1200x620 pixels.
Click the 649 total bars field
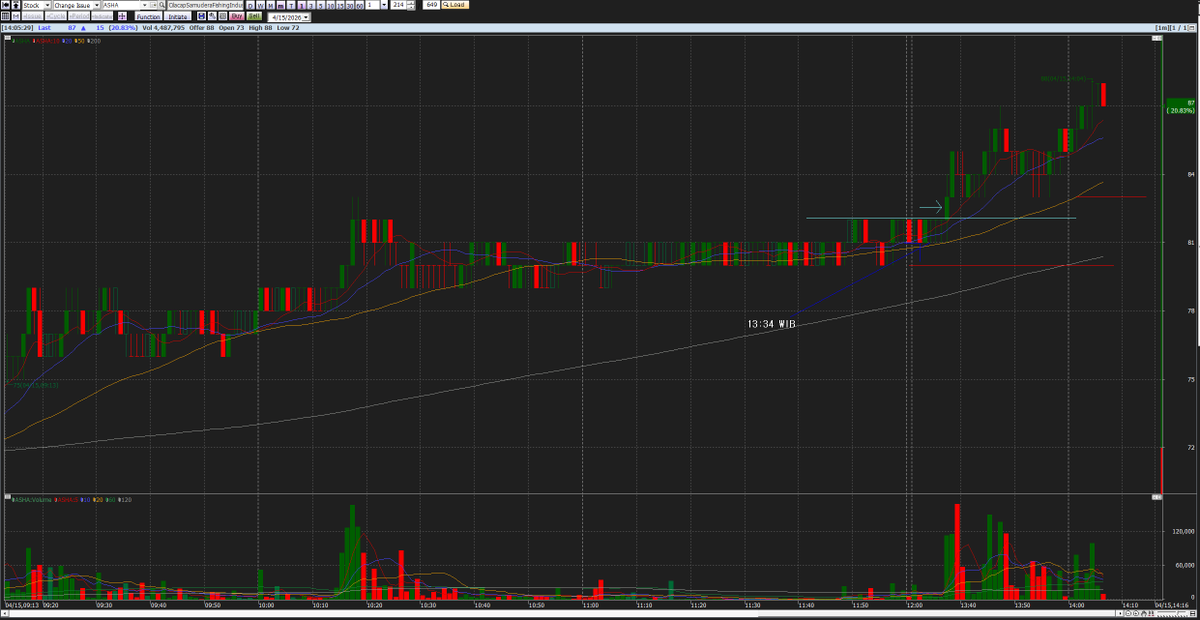pyautogui.click(x=431, y=5)
